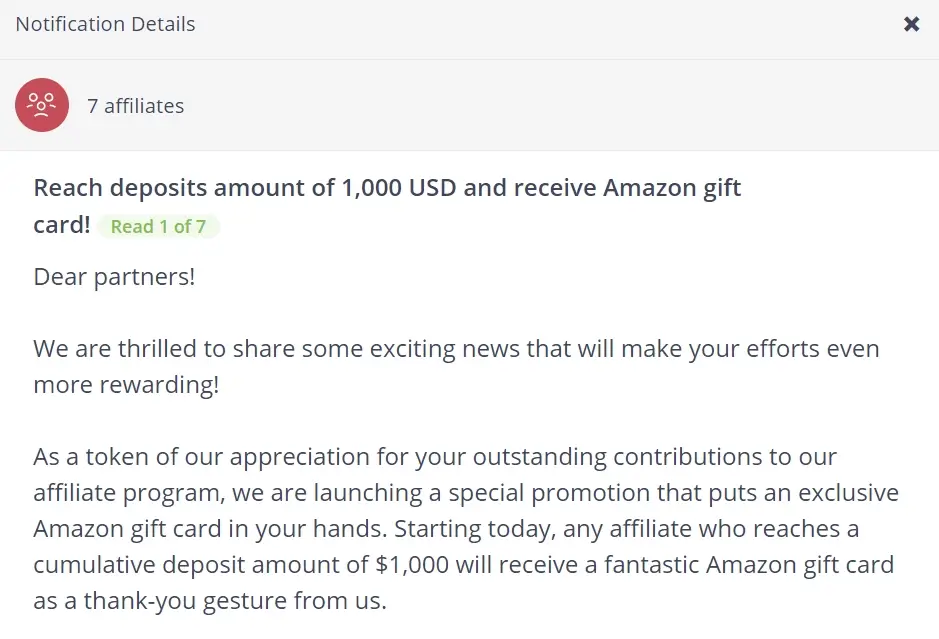Click 'cumulative deposit amount' text
This screenshot has height=639, width=939.
[188, 565]
